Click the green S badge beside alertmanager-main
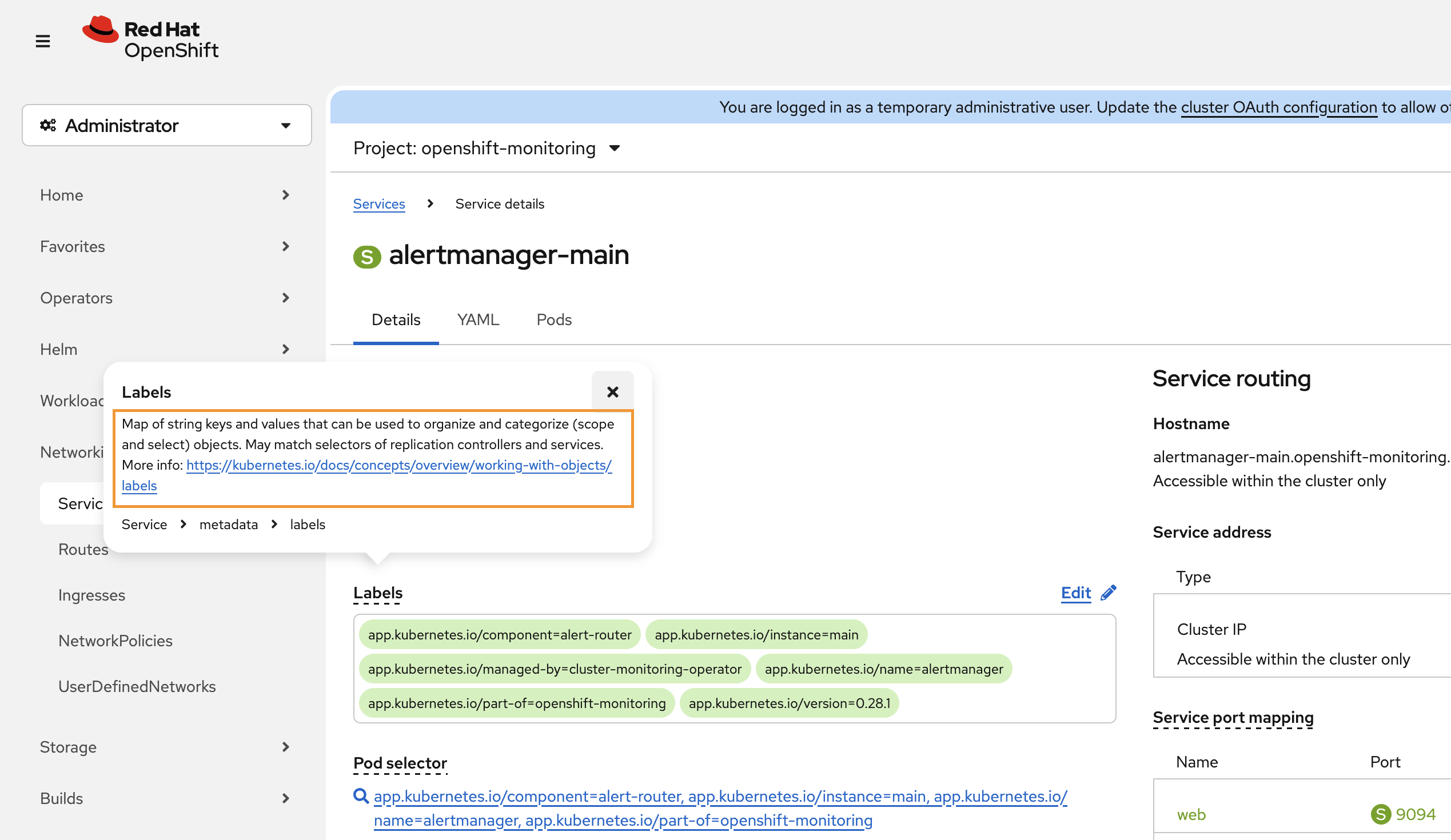The image size is (1451, 840). coord(367,257)
